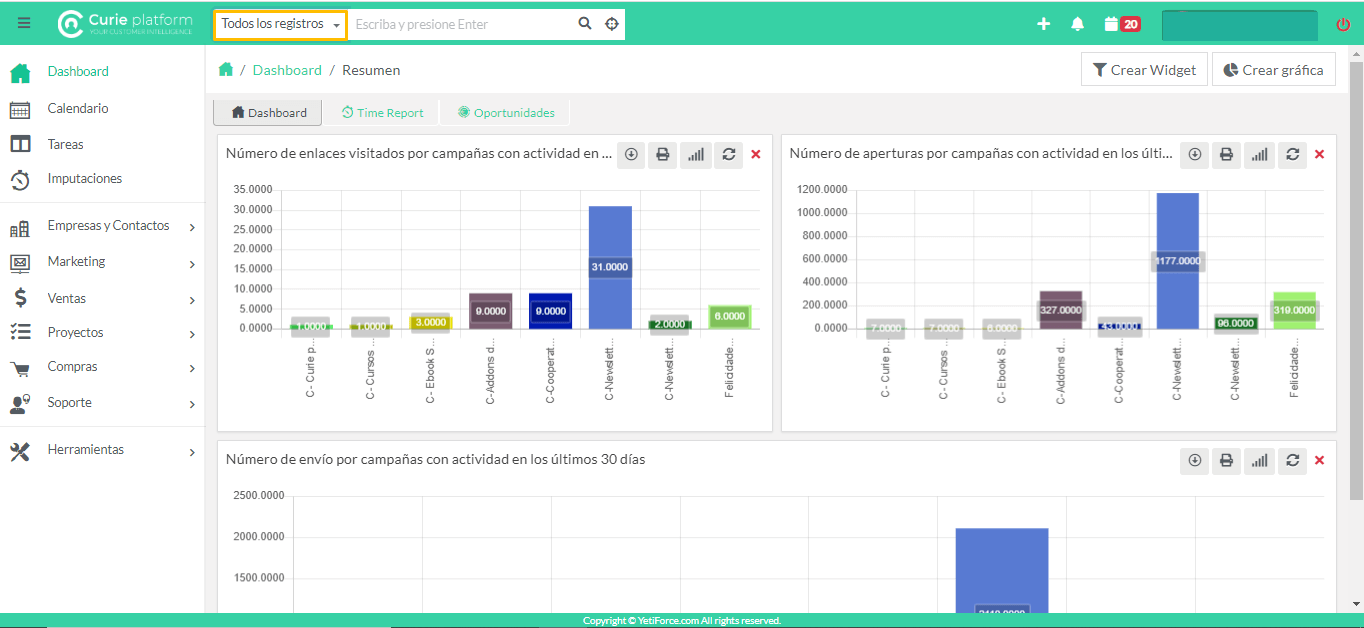Click the 'Resumen' breadcrumb text
Screen dimensions: 1364x628
click(371, 70)
